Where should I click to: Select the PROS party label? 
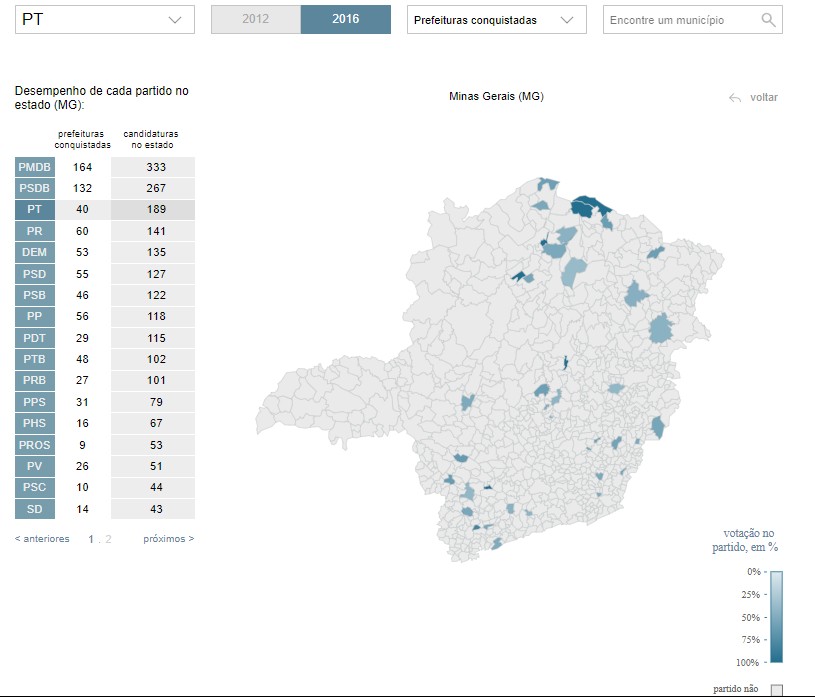click(35, 445)
